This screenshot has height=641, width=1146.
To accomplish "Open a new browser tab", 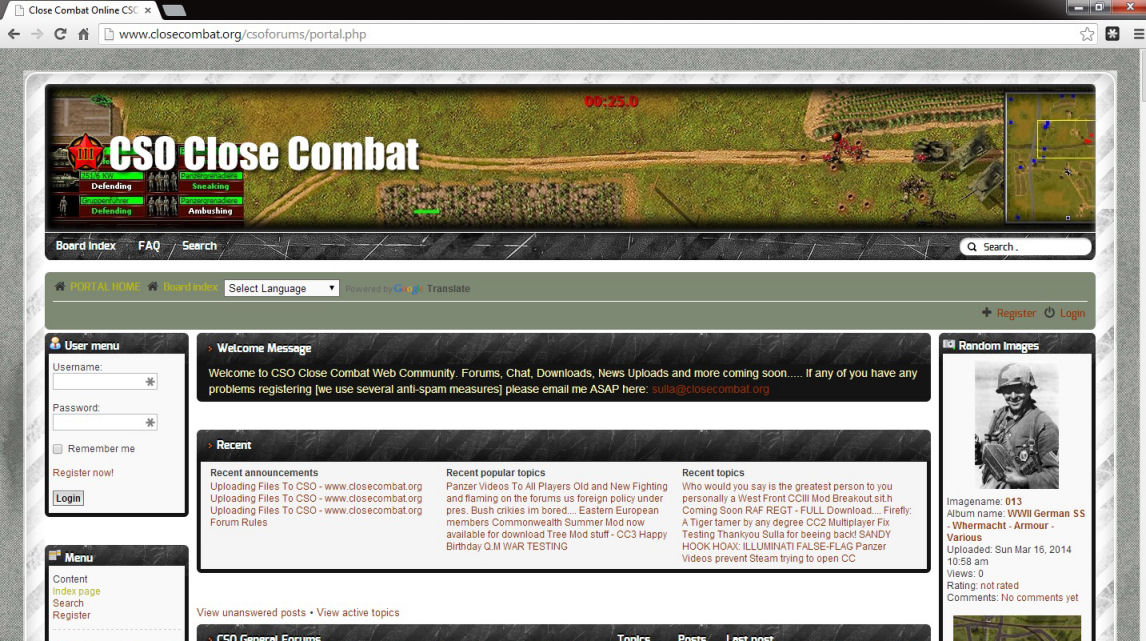I will pos(173,10).
